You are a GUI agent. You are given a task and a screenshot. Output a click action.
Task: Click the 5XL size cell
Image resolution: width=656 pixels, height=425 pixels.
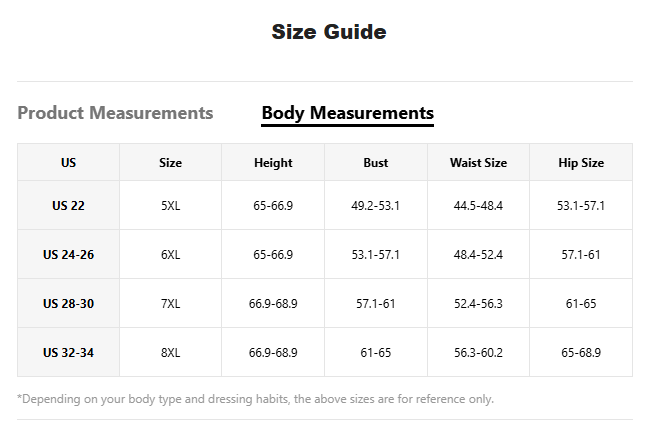click(170, 206)
